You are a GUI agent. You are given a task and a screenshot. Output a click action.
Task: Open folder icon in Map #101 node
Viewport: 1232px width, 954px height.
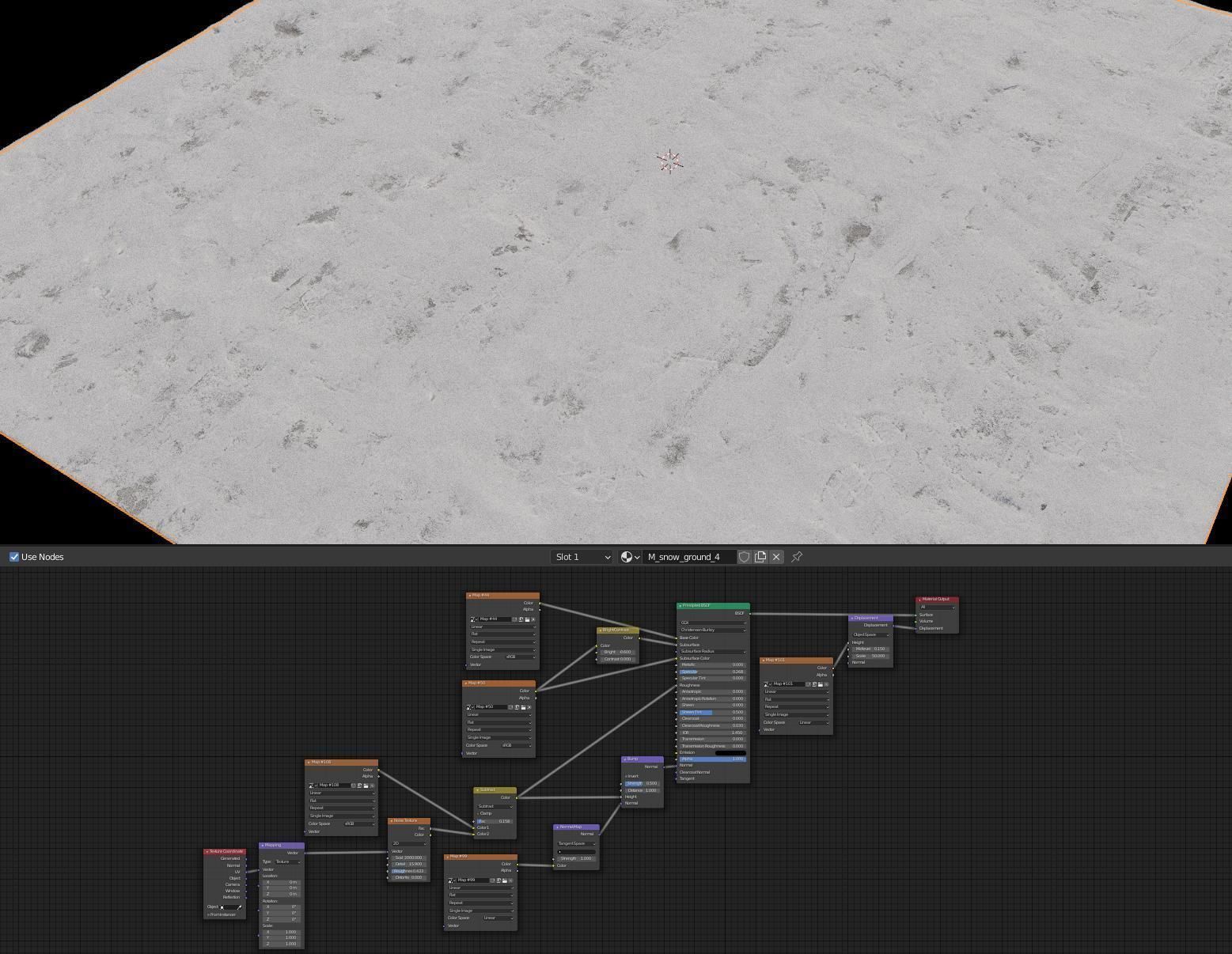[x=821, y=684]
